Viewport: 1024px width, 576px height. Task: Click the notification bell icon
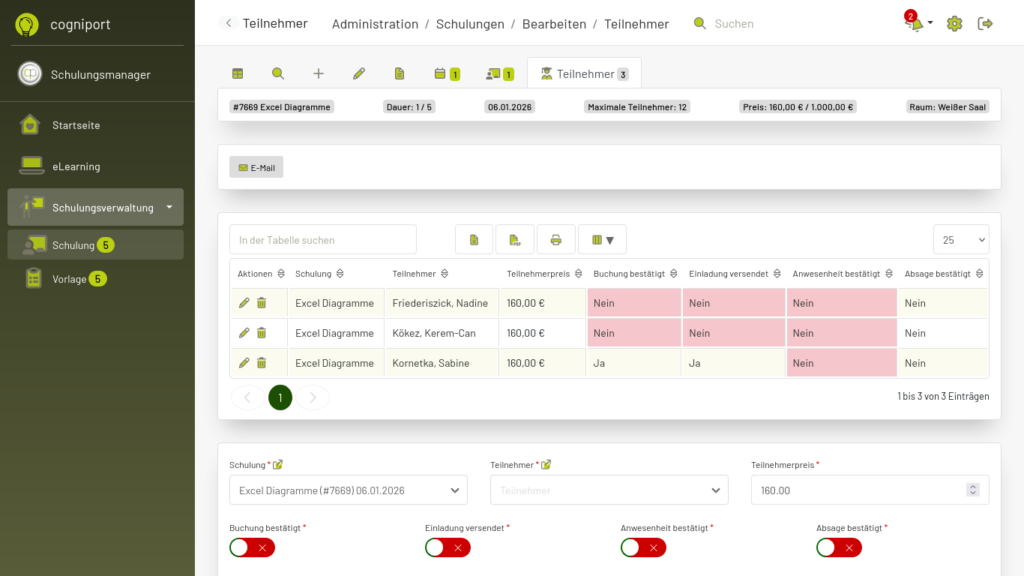click(914, 24)
